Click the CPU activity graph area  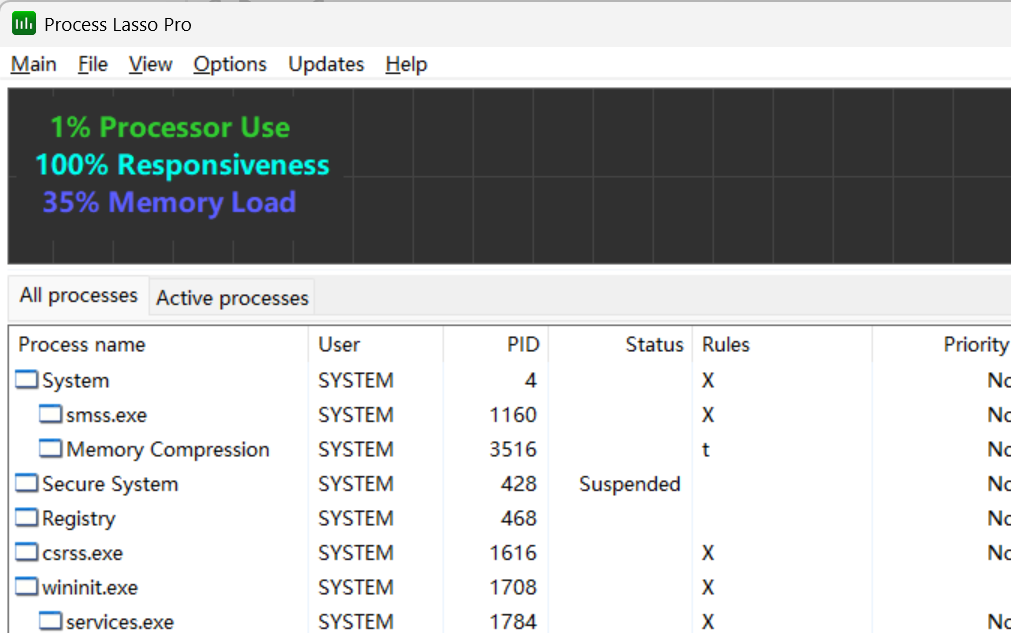600,176
